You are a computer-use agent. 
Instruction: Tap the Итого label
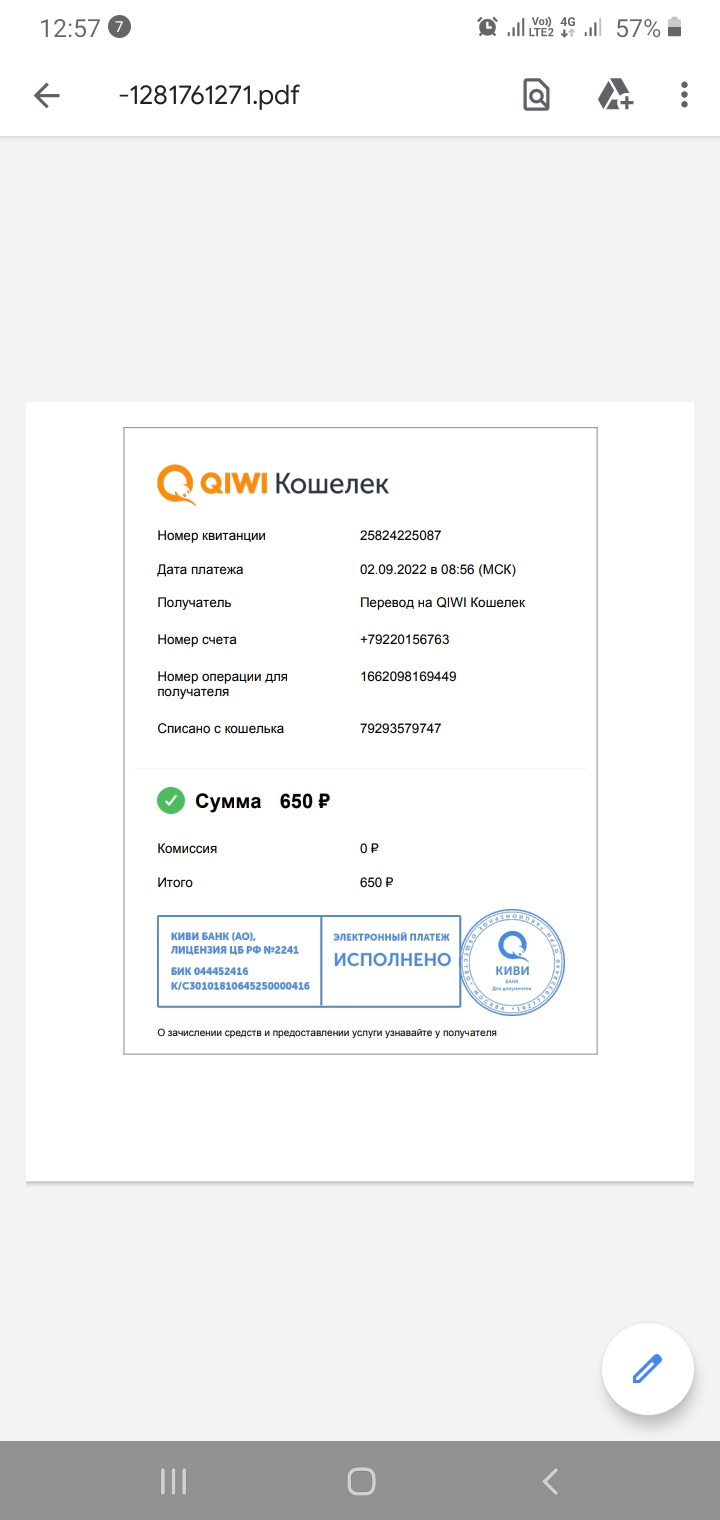pyautogui.click(x=175, y=883)
